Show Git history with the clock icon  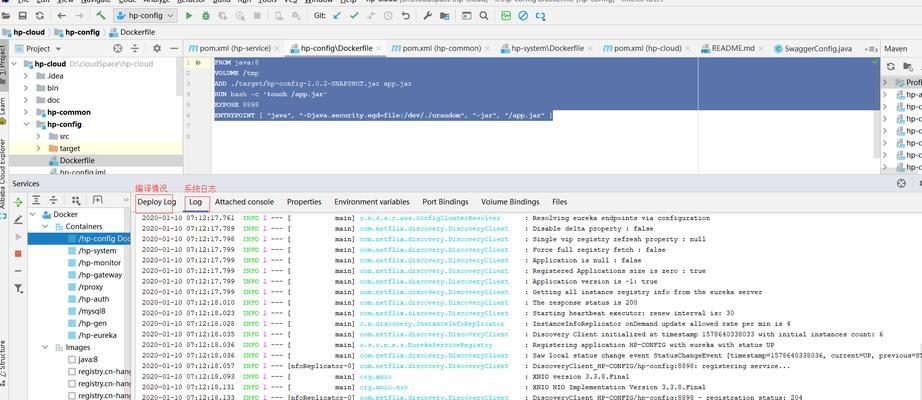388,16
